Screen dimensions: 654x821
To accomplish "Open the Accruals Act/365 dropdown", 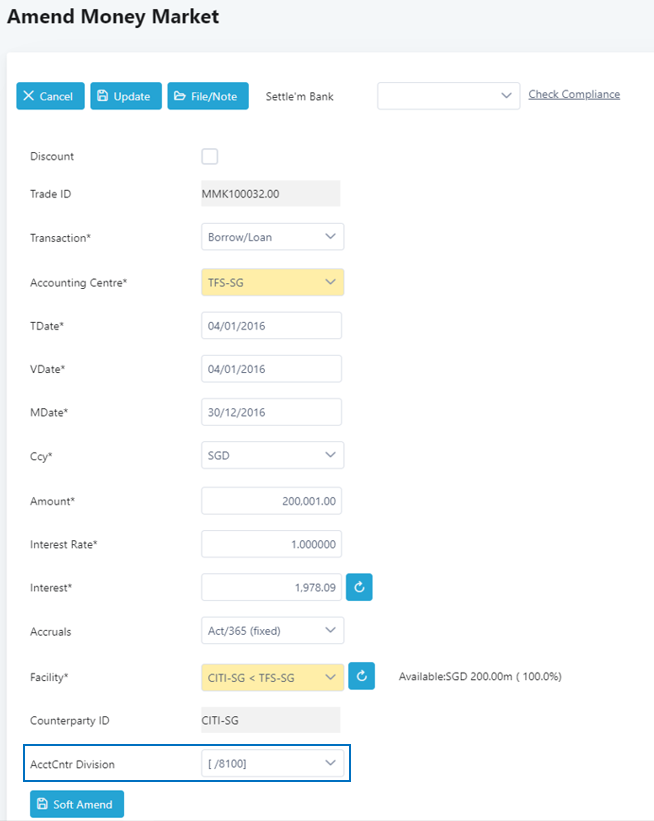I will coord(273,630).
